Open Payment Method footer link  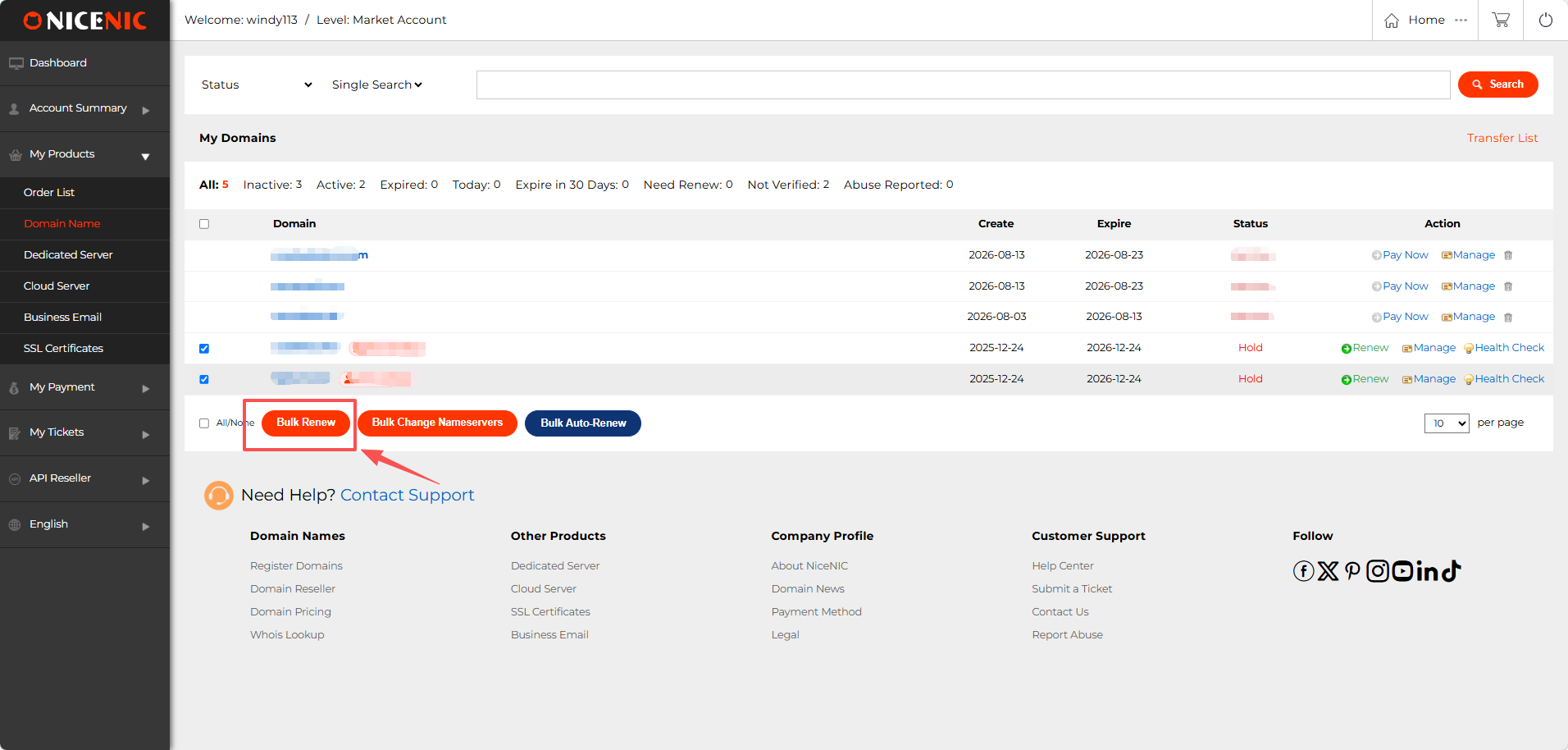click(816, 612)
